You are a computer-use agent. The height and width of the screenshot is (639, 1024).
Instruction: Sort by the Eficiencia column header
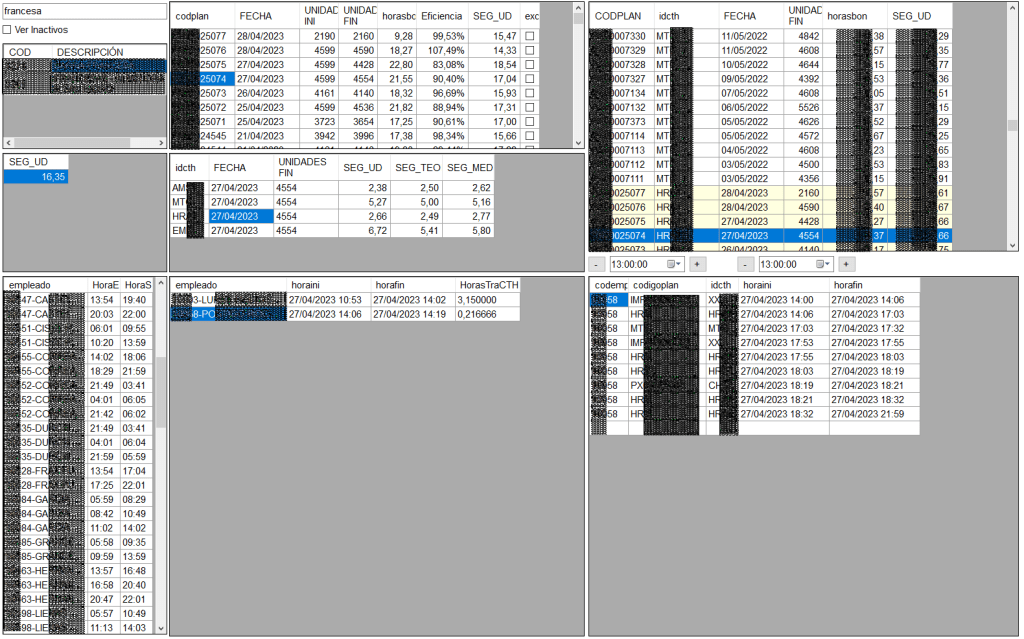click(x=441, y=17)
